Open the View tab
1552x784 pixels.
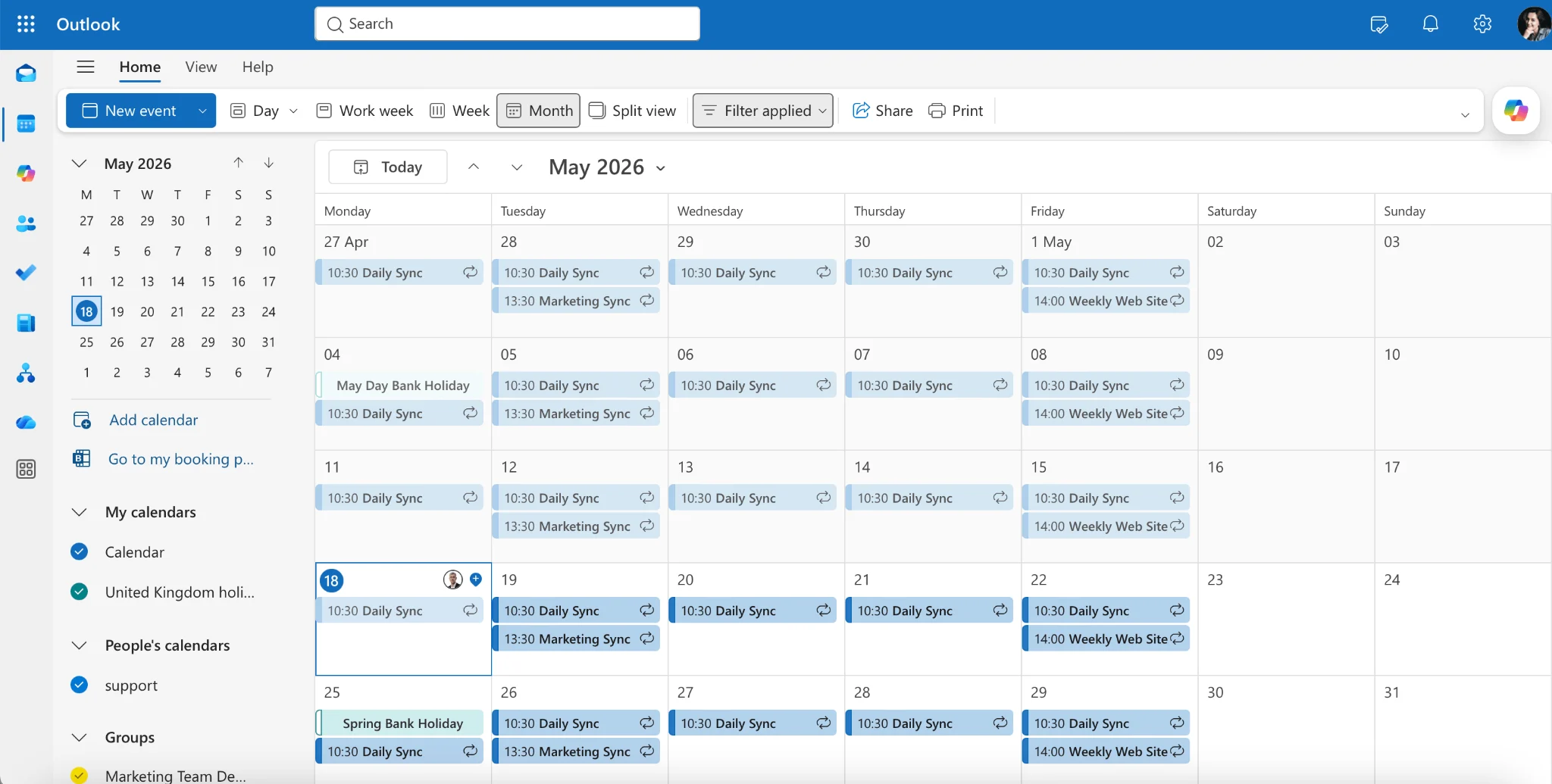tap(201, 67)
